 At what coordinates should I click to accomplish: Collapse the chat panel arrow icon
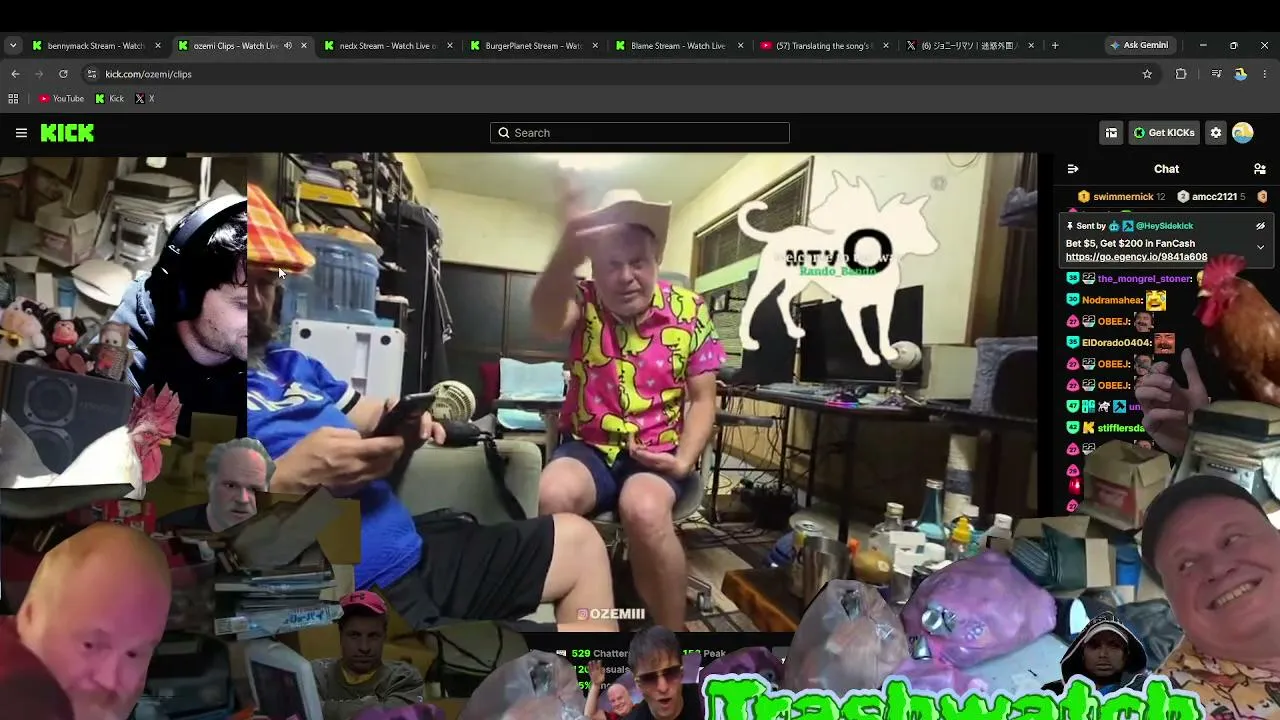pos(1073,169)
